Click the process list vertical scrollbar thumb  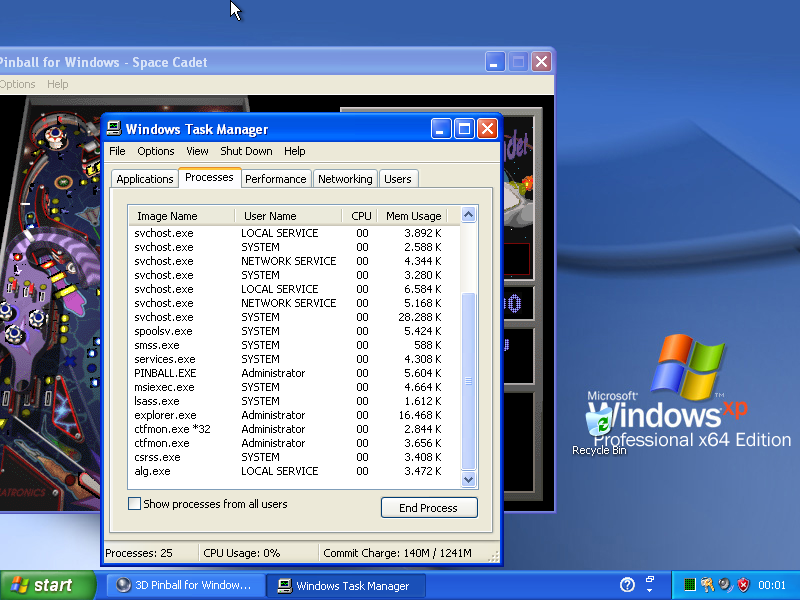coord(468,380)
